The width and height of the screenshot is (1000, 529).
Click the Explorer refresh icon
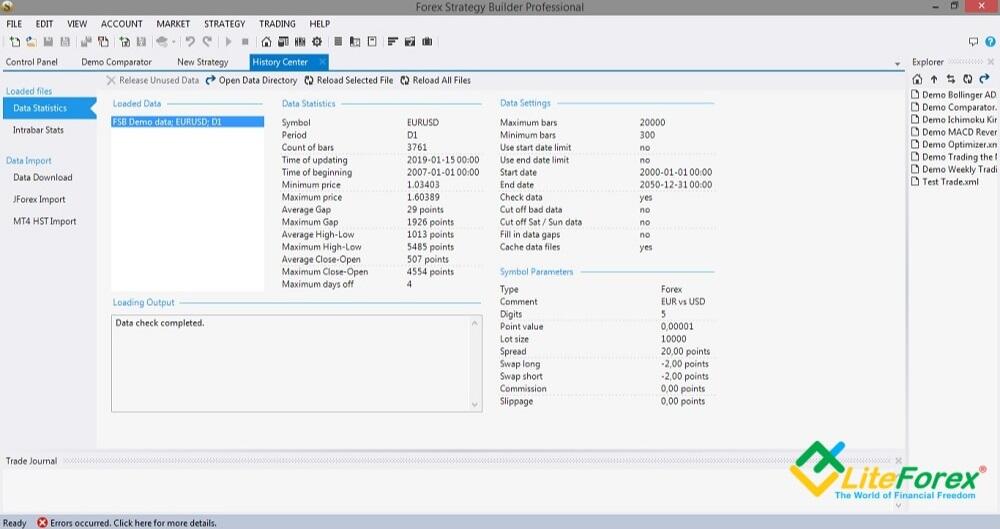pos(967,79)
